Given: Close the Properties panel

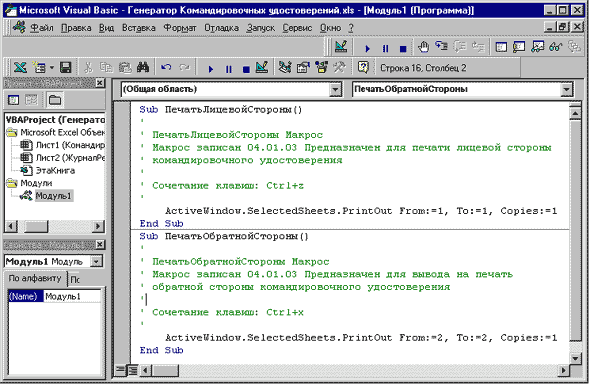Looking at the screenshot, I should coord(100,245).
